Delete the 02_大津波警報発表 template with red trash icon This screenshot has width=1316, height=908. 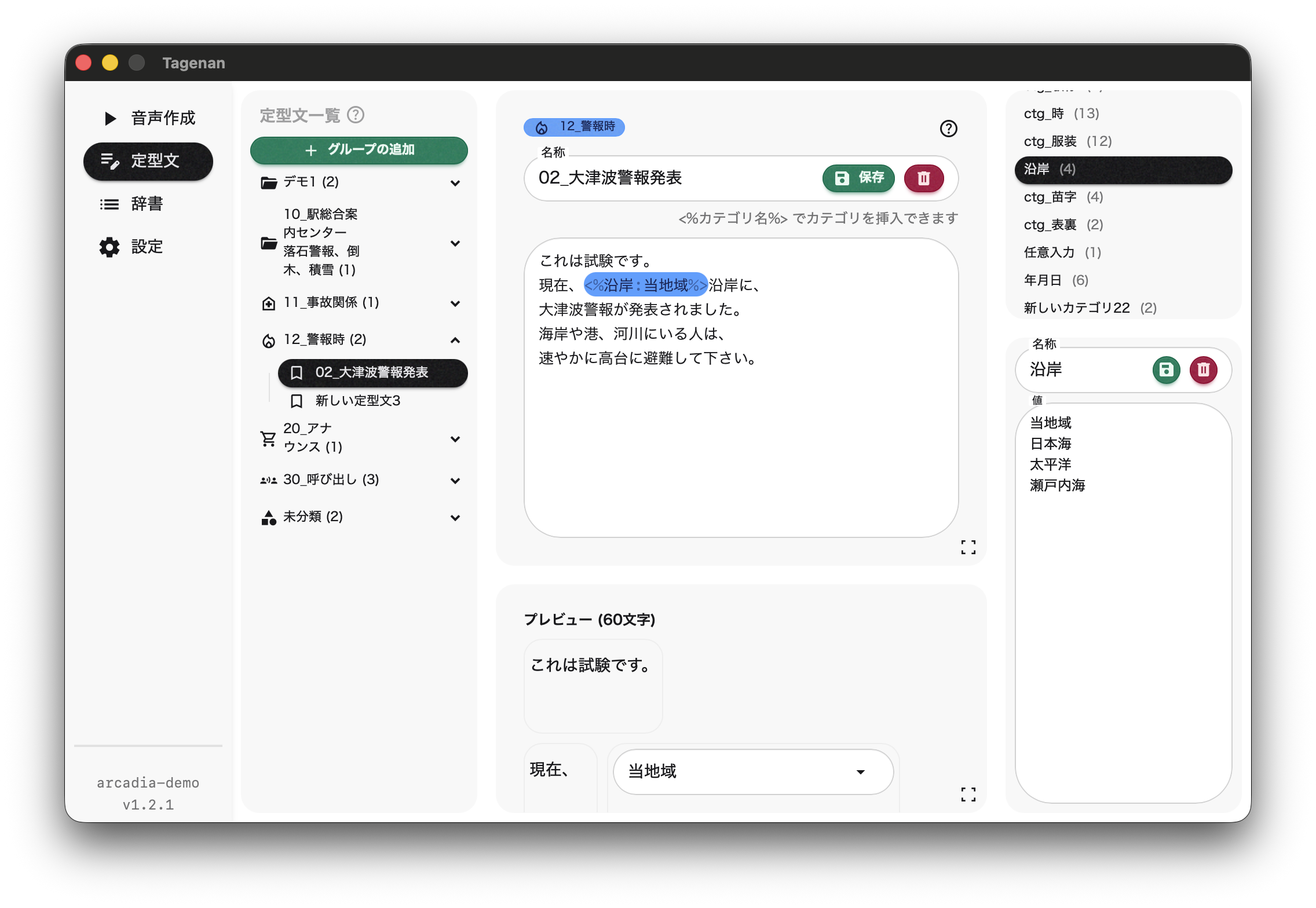click(924, 178)
